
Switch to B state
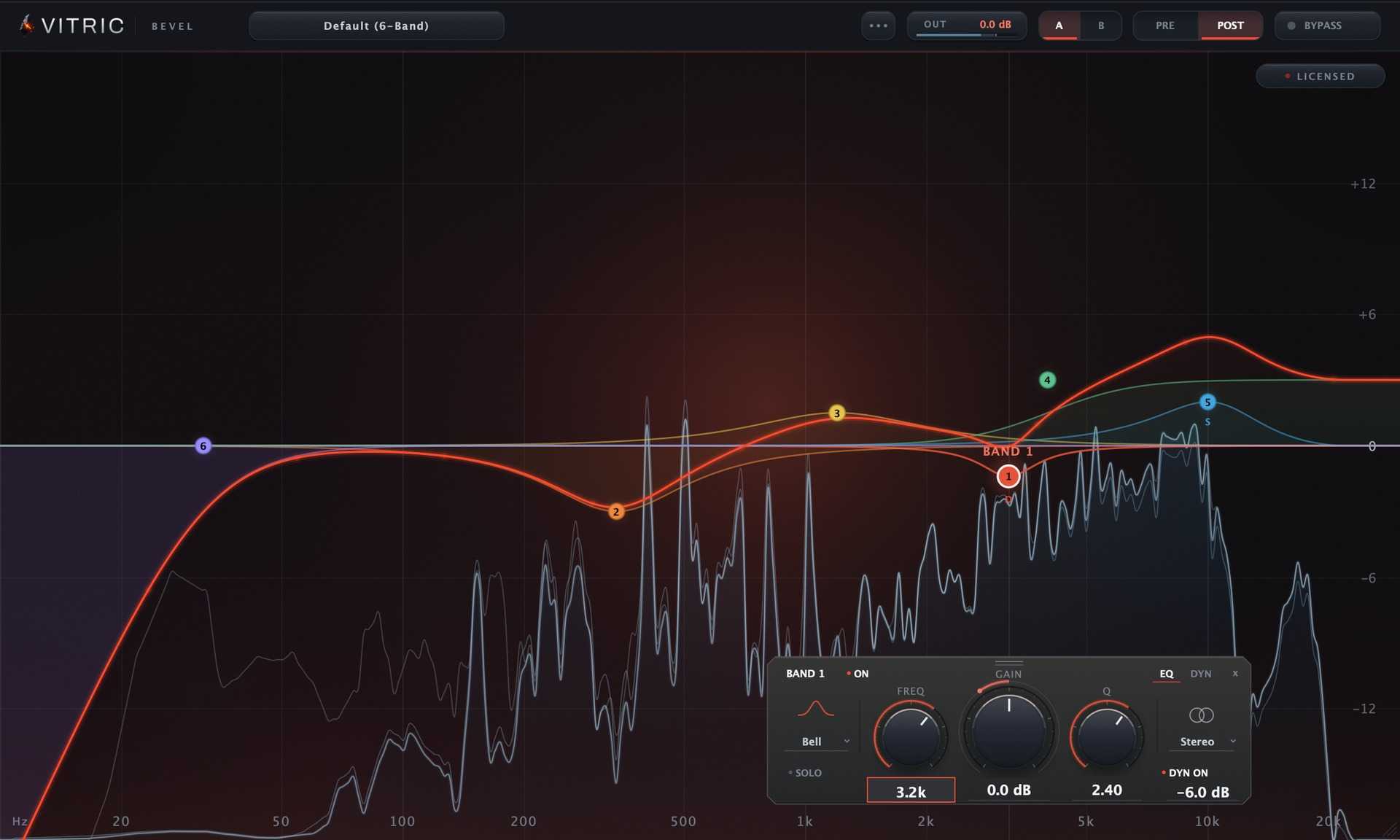[x=1101, y=26]
